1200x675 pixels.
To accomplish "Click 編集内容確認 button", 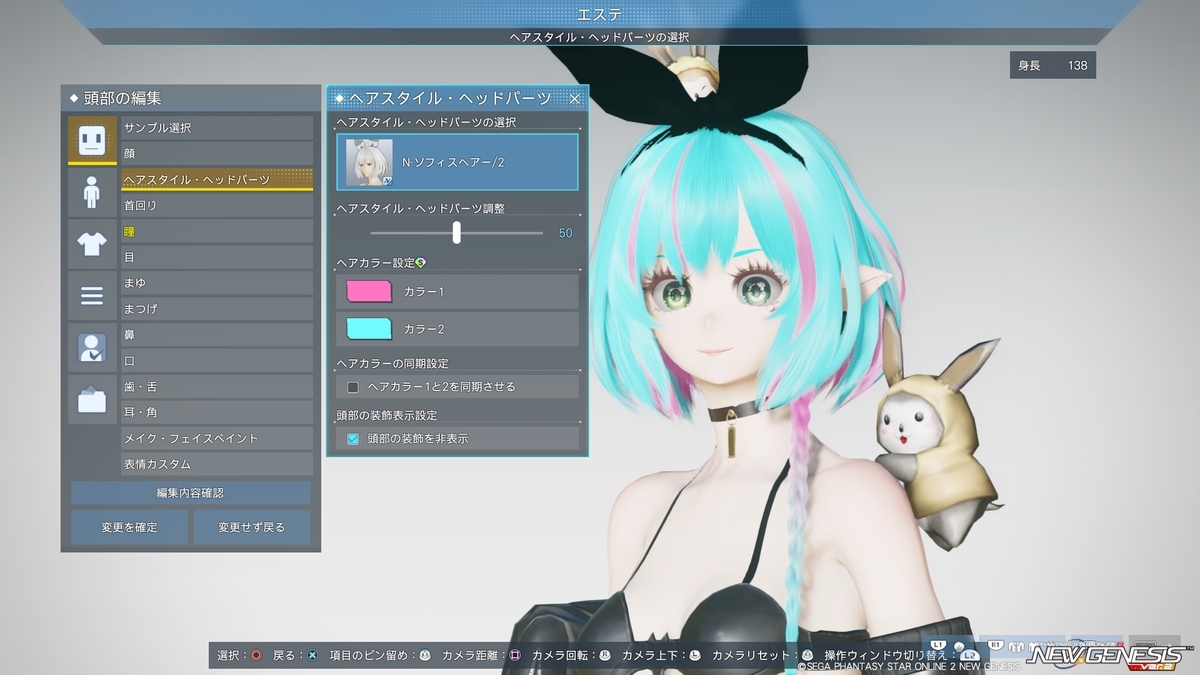I will pyautogui.click(x=190, y=493).
